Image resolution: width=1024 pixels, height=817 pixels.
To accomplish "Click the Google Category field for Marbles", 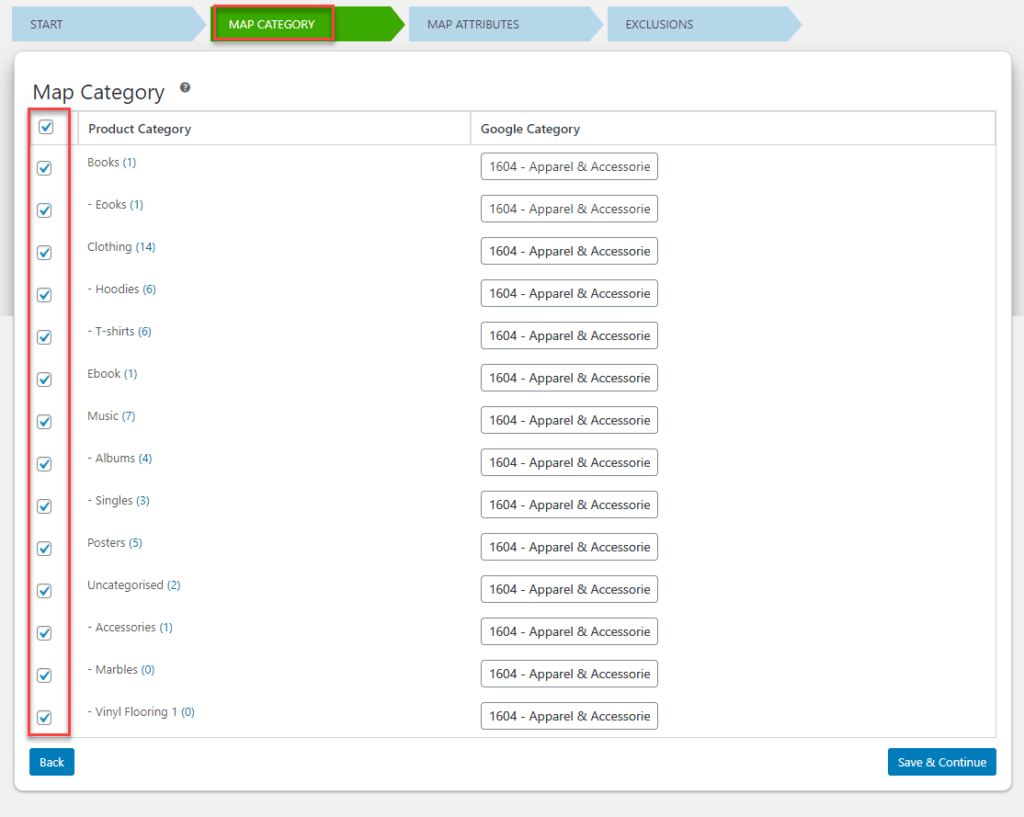I will coord(569,674).
